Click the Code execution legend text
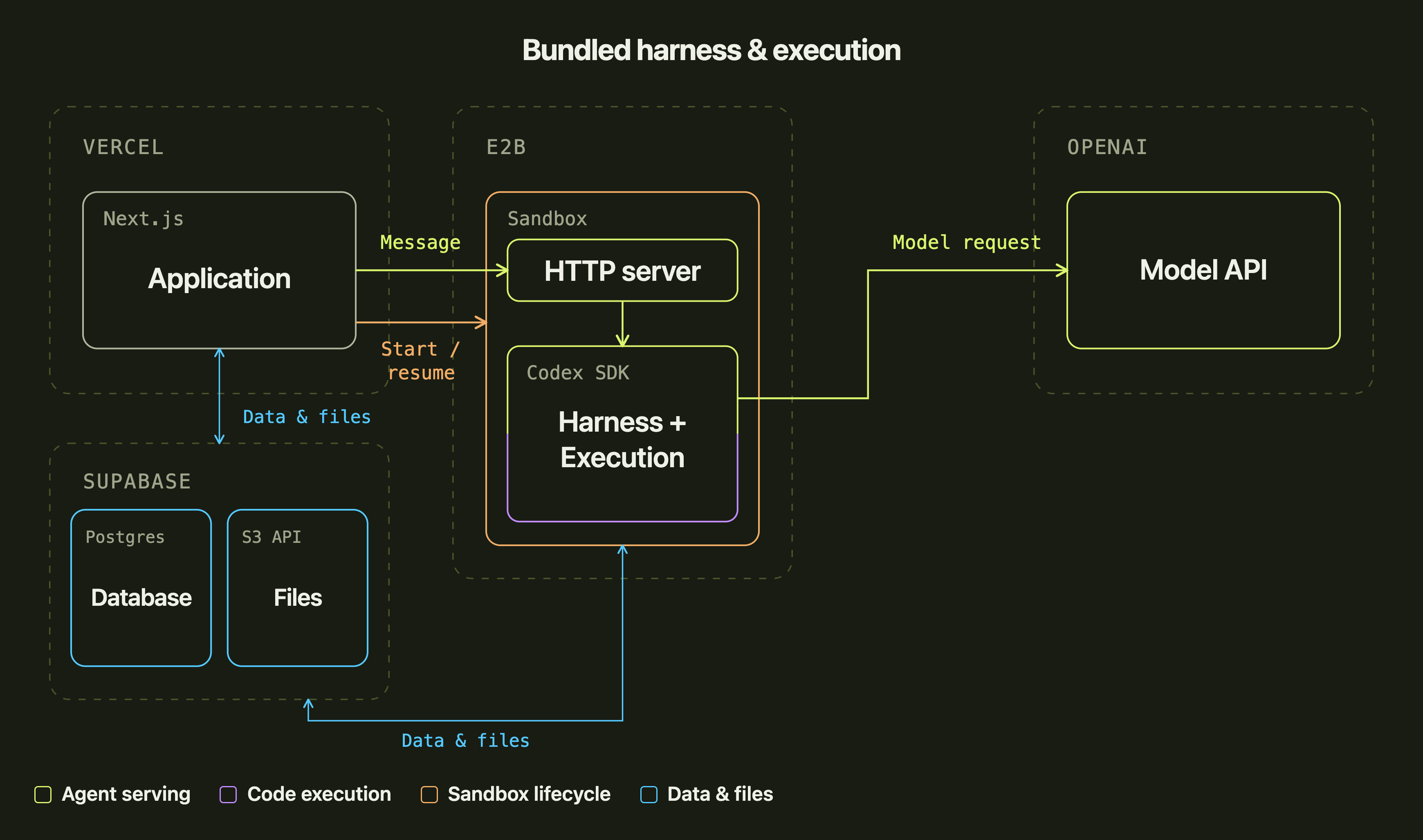The width and height of the screenshot is (1423, 840). [x=319, y=794]
